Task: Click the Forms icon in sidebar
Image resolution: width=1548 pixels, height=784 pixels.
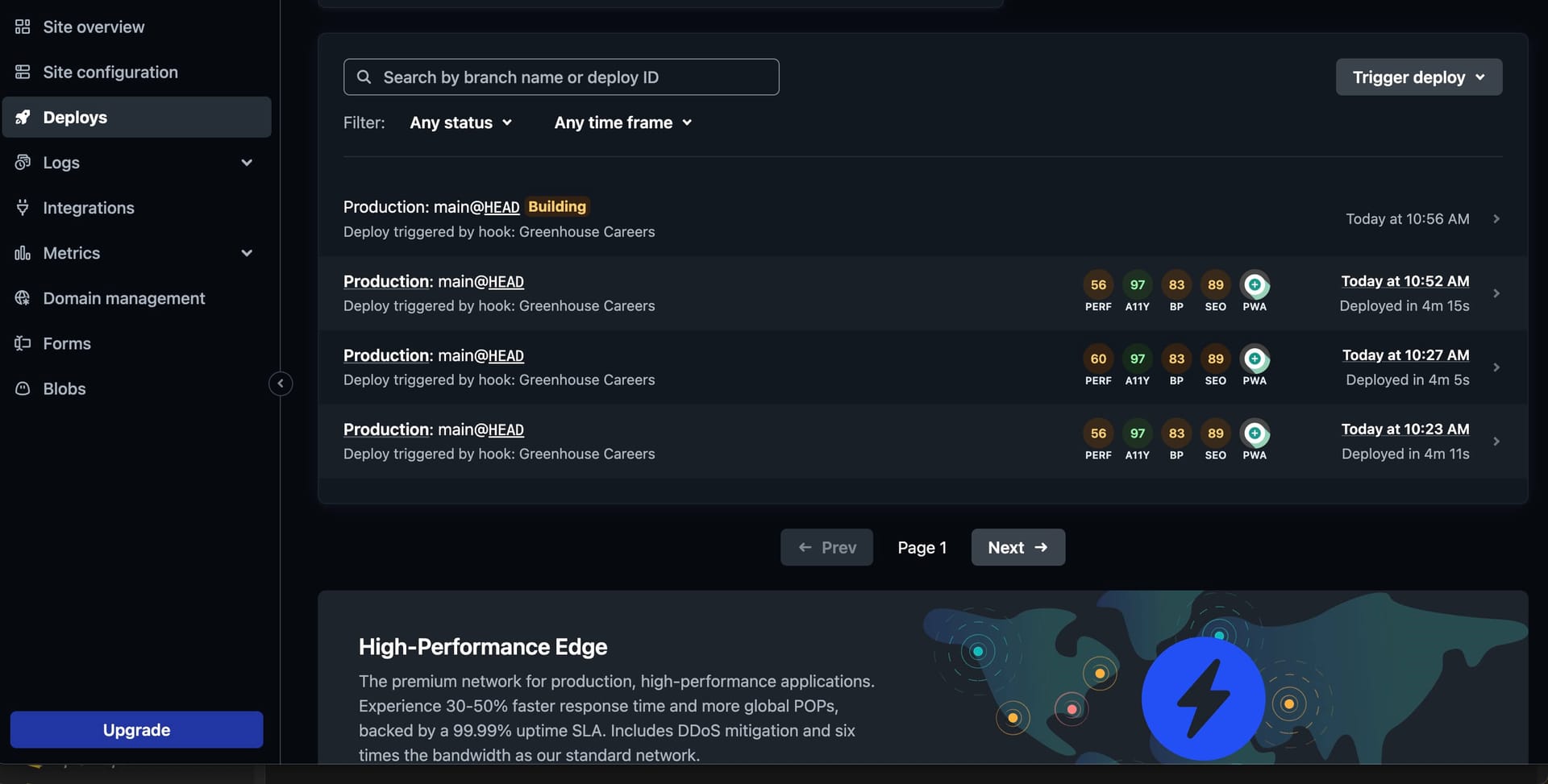Action: pyautogui.click(x=23, y=343)
